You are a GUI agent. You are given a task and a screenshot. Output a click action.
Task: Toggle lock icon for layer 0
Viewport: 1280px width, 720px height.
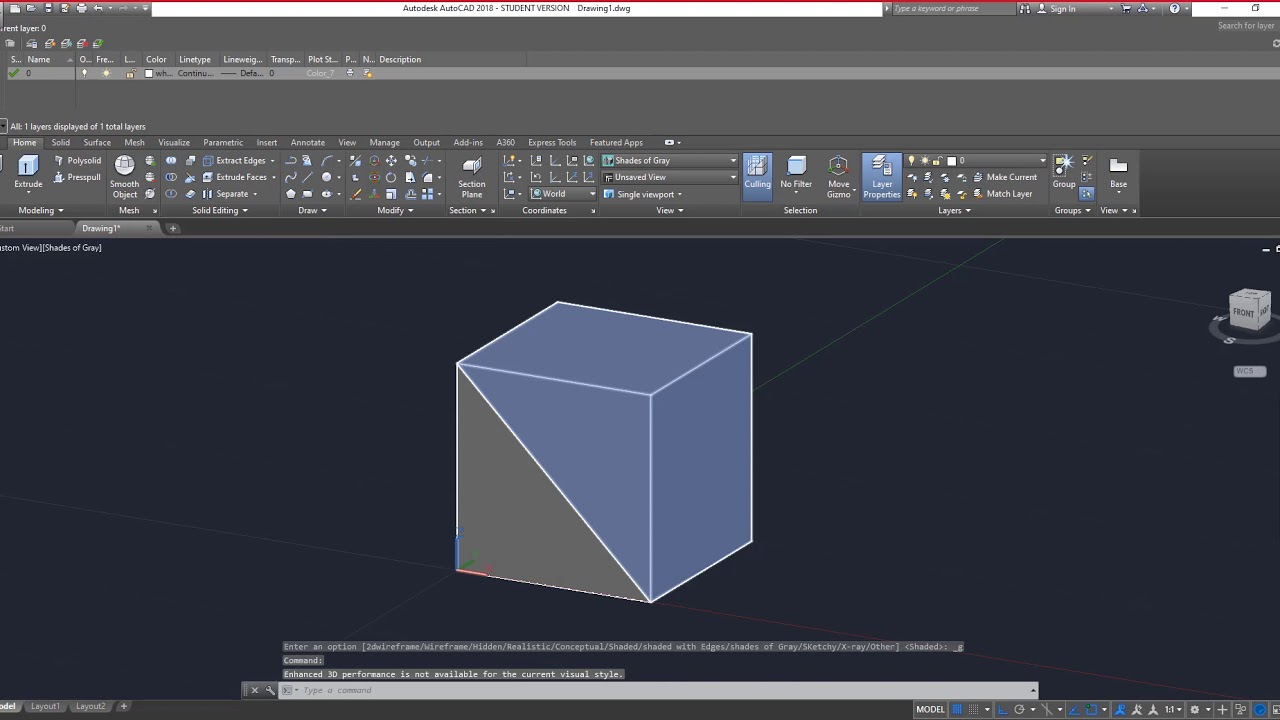(130, 73)
